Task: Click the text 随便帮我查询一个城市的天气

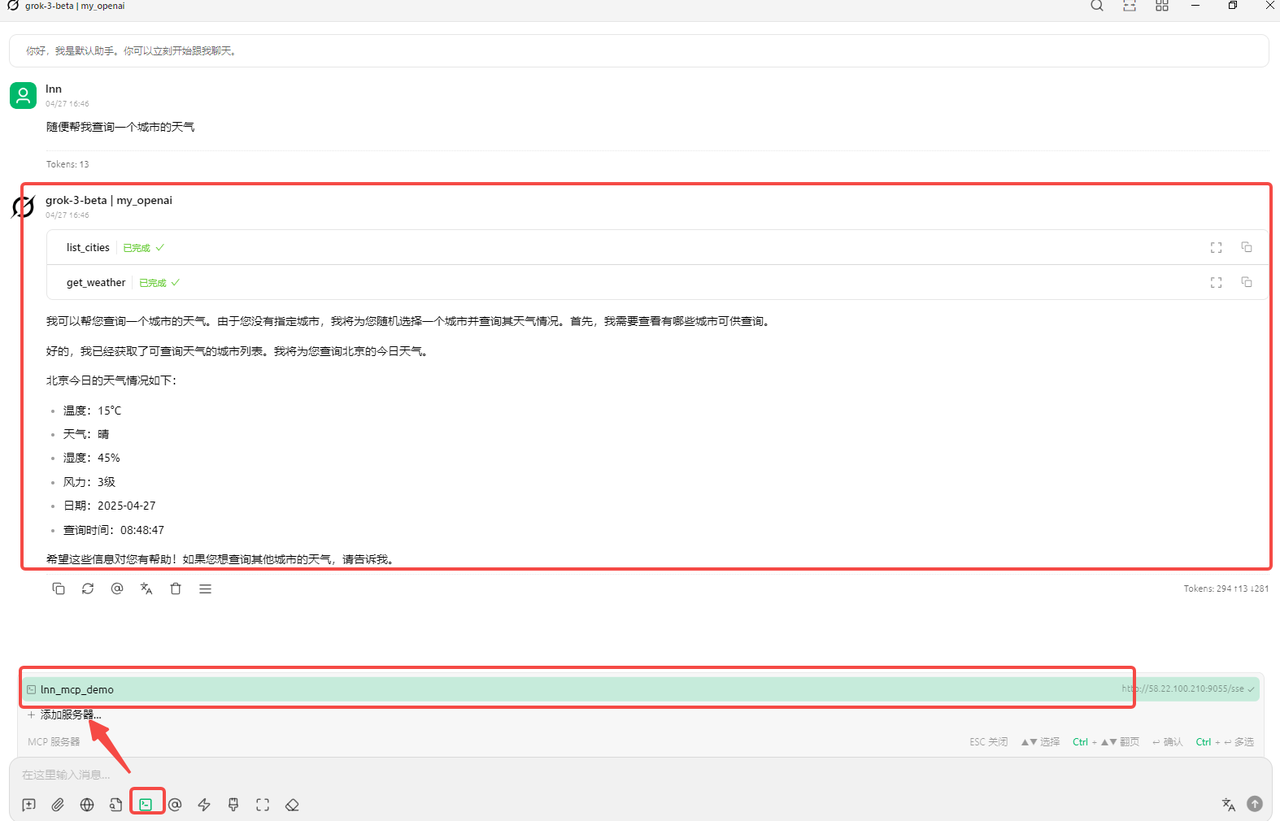Action: (121, 127)
